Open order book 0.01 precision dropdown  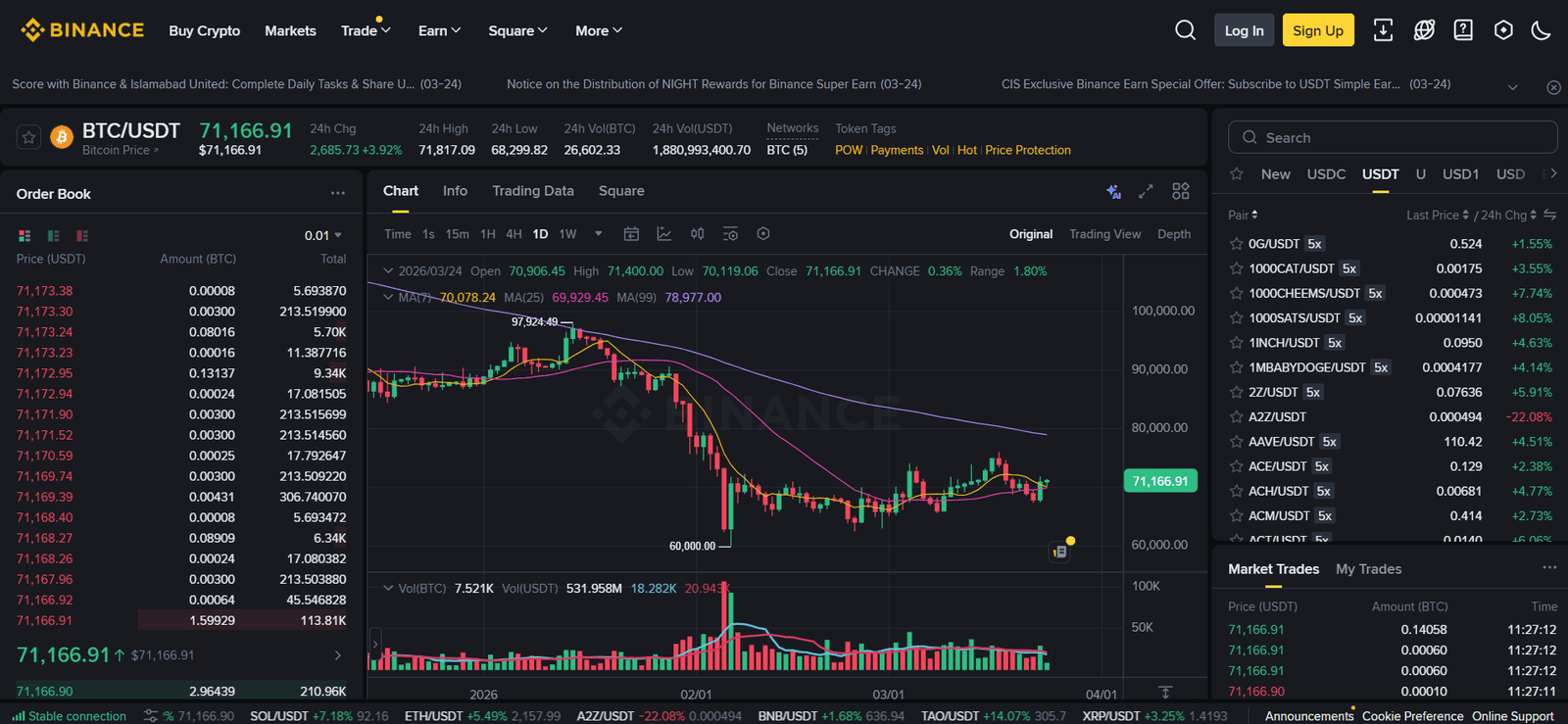323,235
